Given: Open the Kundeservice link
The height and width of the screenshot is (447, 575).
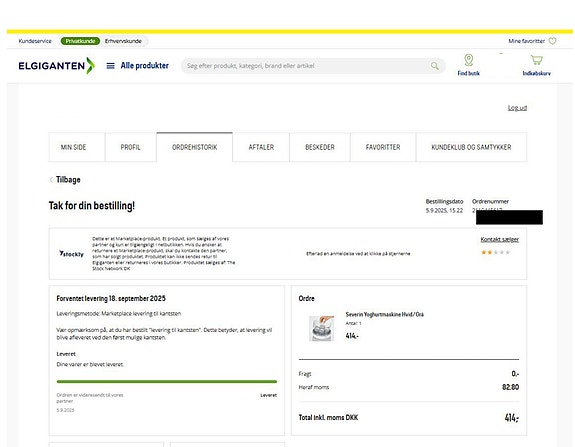Looking at the screenshot, I should click(35, 41).
